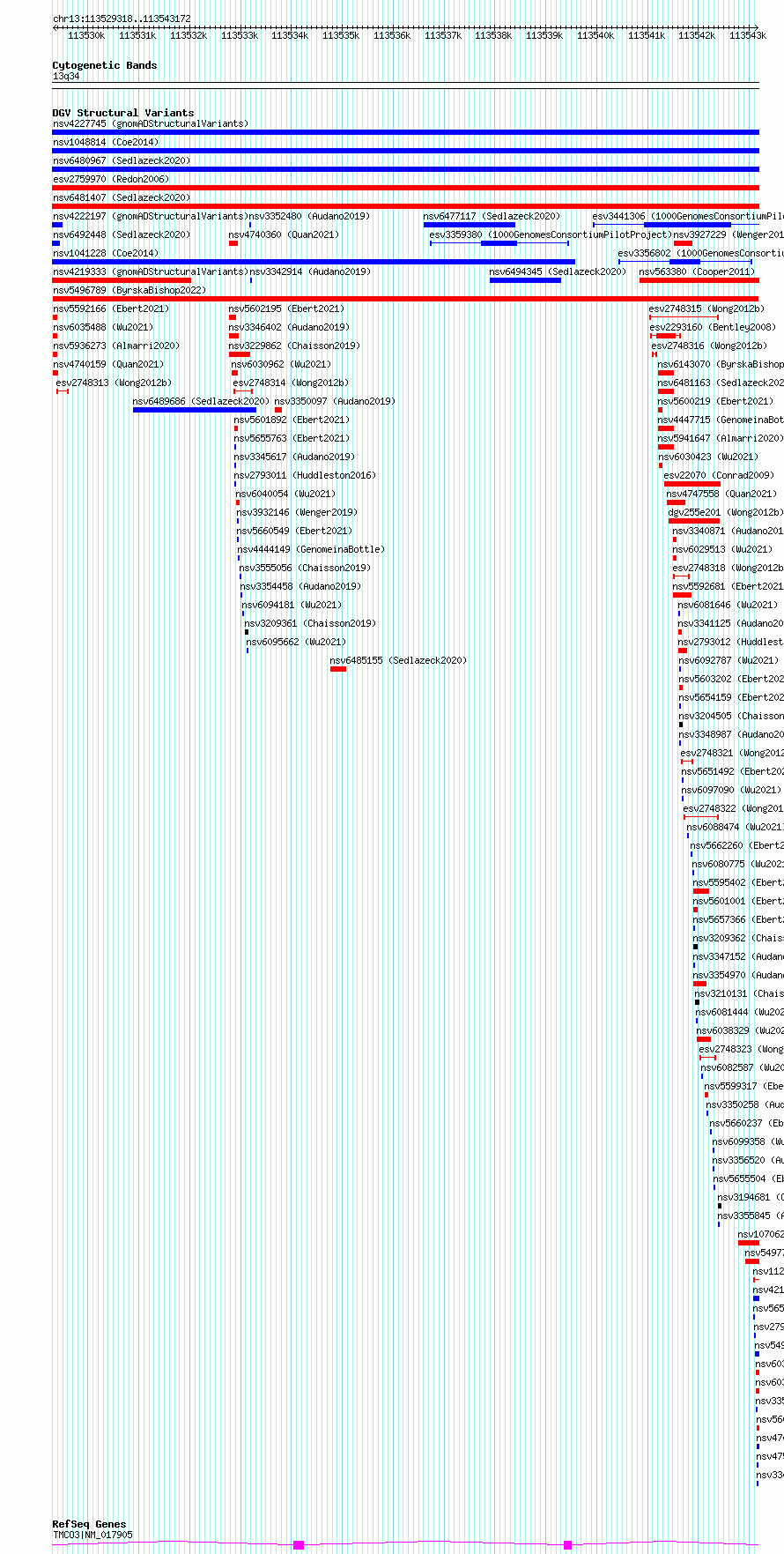
Task: Open nsv4444149 (GenomeinaBottle) variant
Action: point(312,549)
